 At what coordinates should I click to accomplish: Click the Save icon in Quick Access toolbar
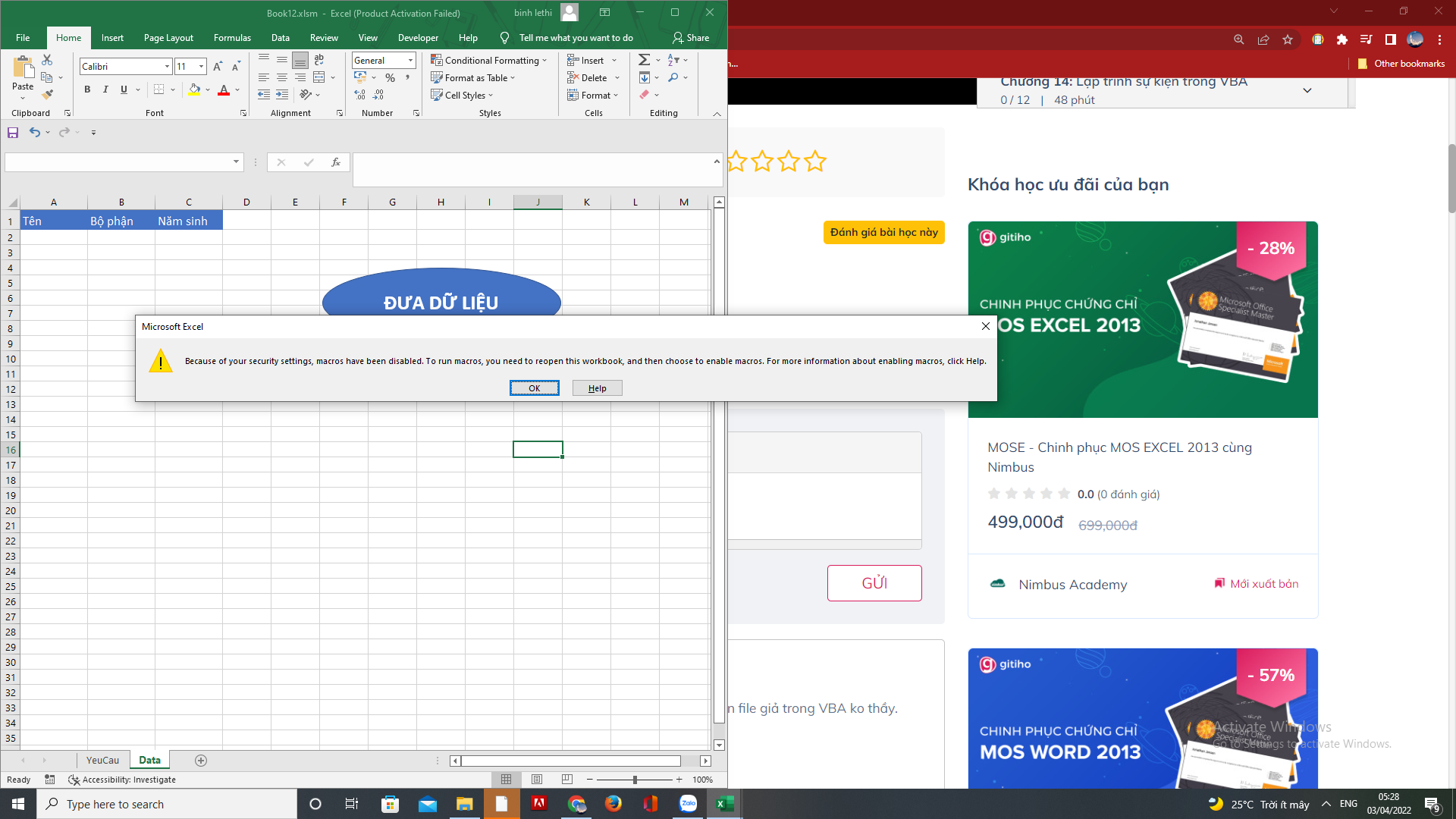[x=13, y=133]
